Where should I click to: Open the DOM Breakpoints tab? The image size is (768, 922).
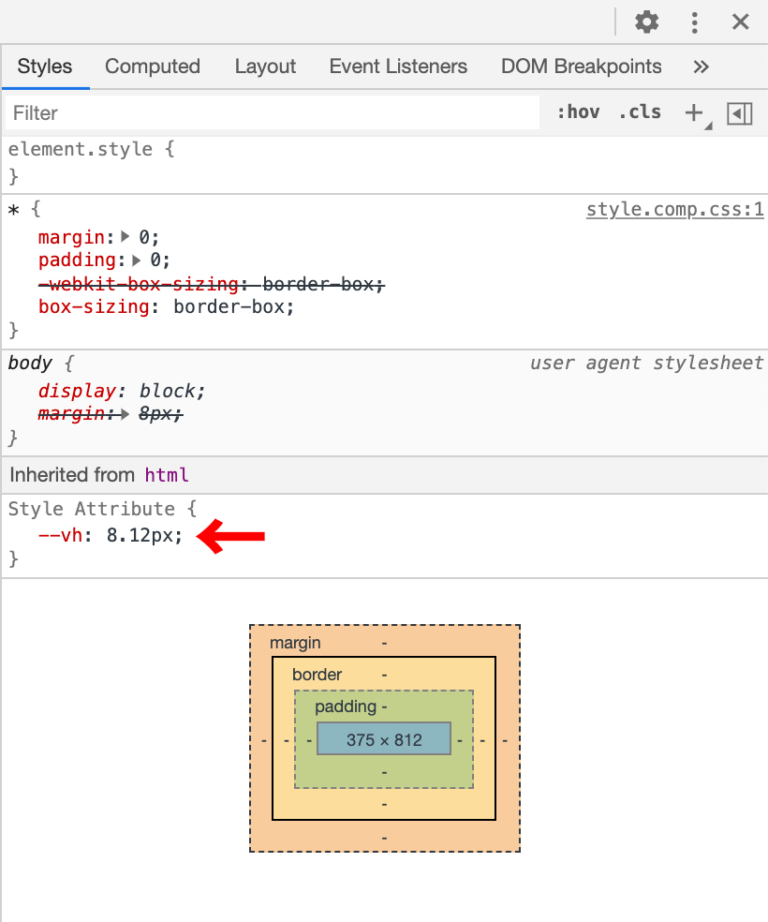pyautogui.click(x=581, y=67)
